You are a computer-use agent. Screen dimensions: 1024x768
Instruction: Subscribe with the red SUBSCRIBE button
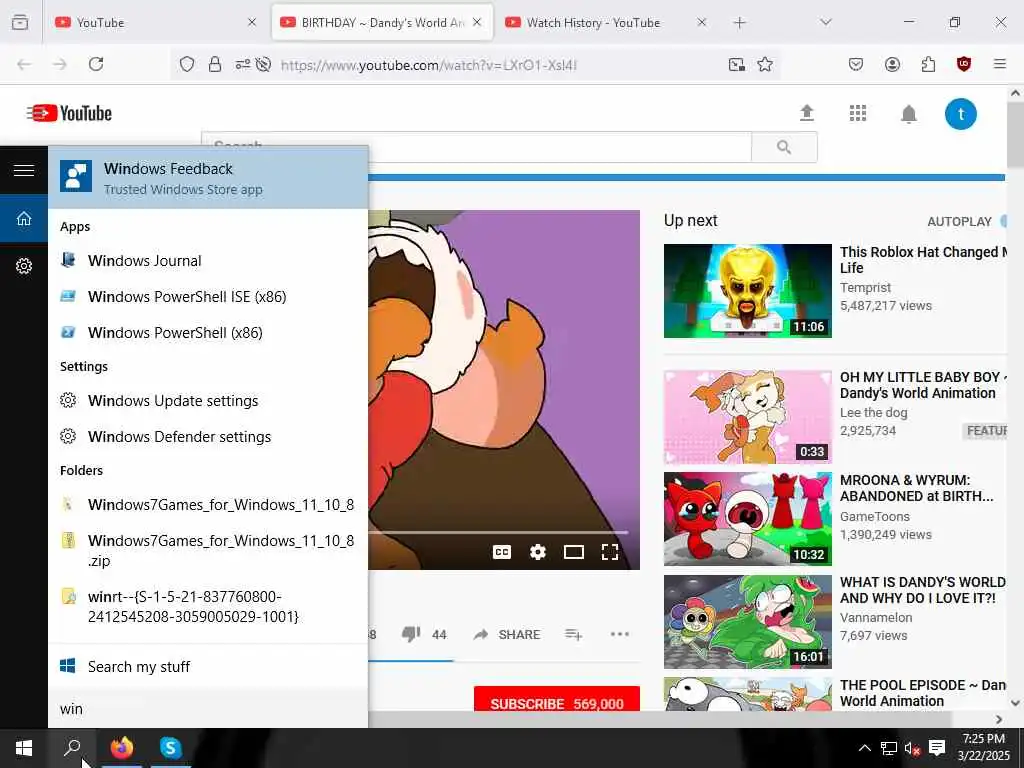(556, 700)
